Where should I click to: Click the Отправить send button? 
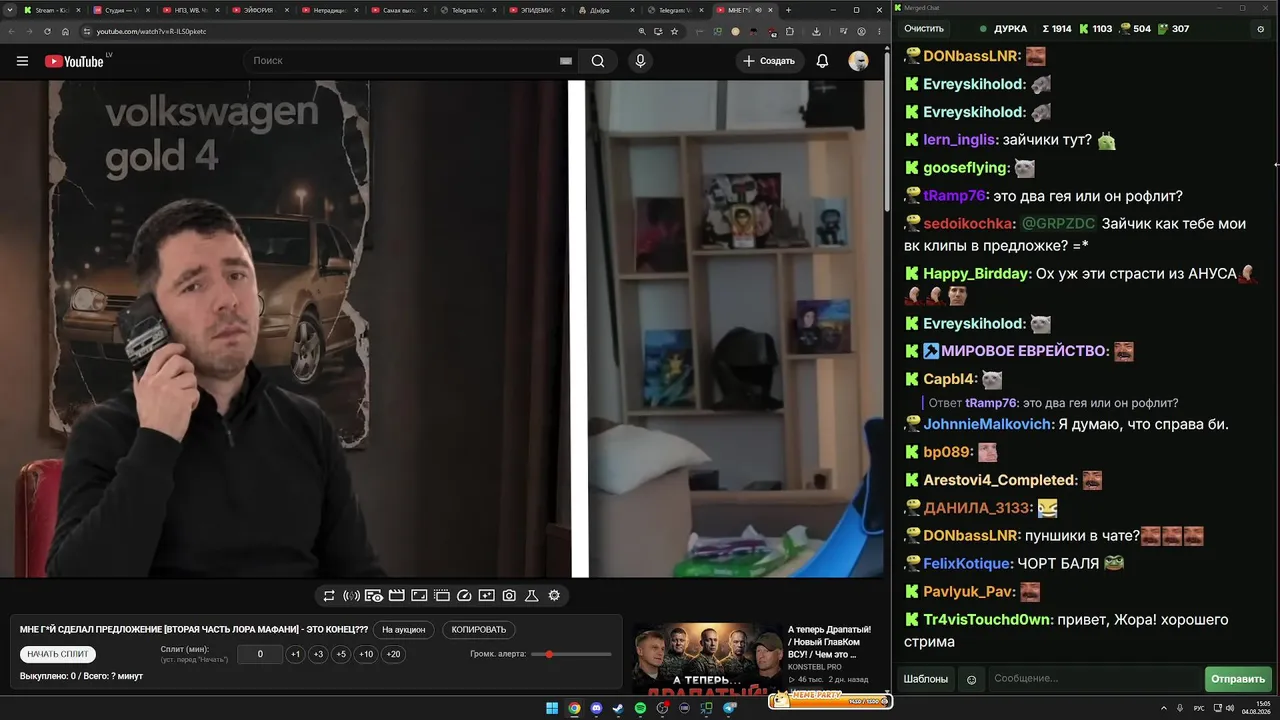(x=1238, y=679)
